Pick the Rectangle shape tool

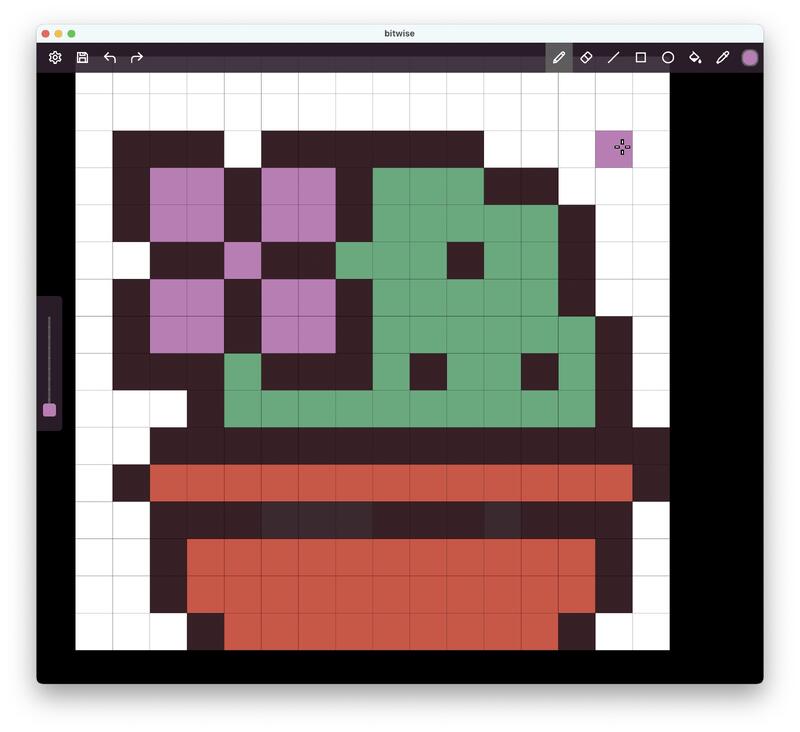641,58
